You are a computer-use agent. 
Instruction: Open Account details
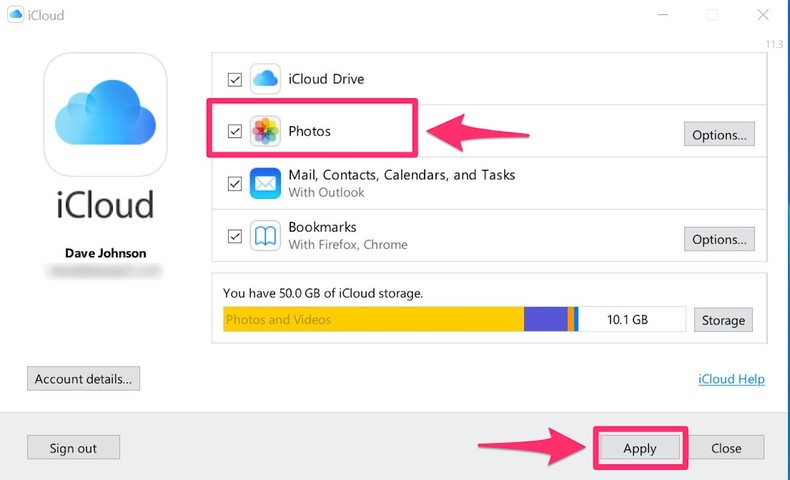tap(83, 379)
